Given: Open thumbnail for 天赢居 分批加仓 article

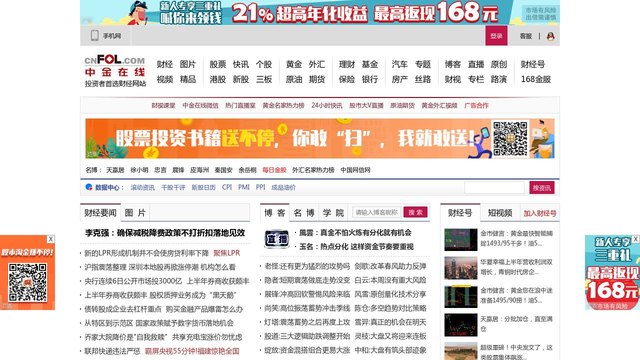Looking at the screenshot, I should click(x=461, y=325).
